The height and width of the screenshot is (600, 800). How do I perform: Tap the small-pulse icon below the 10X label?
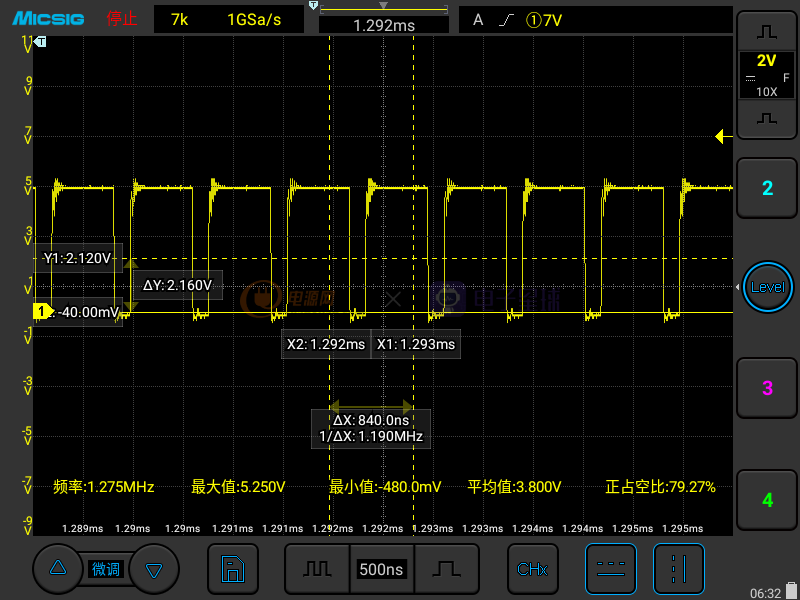pyautogui.click(x=767, y=118)
